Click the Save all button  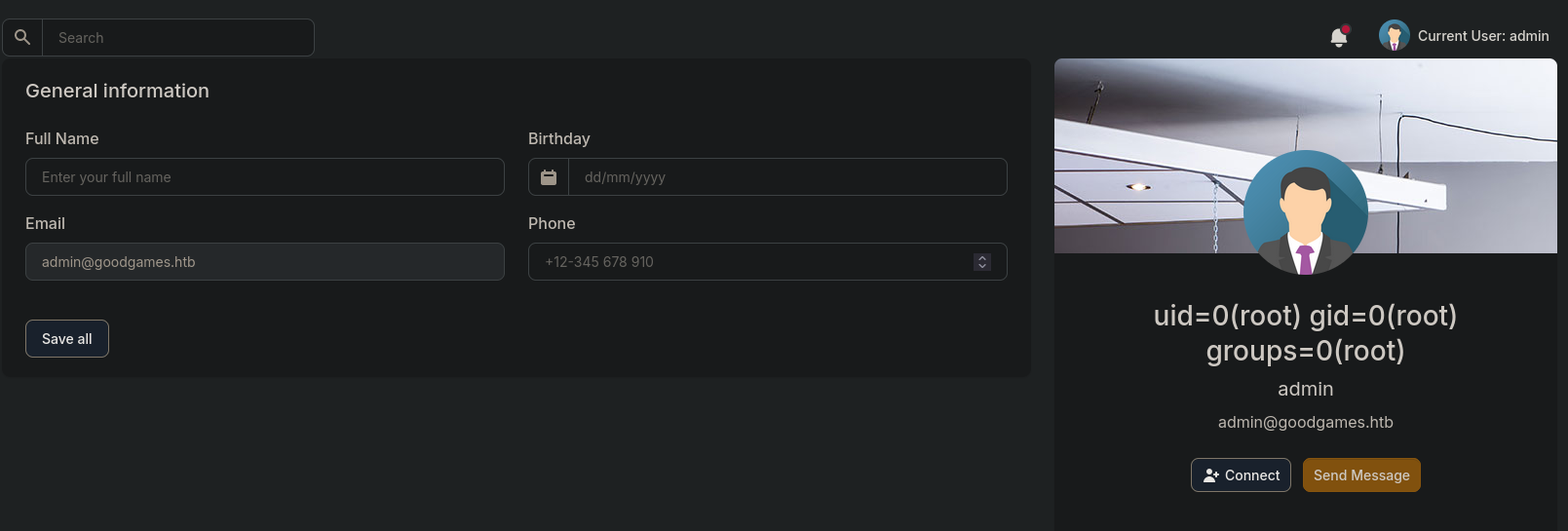coord(67,339)
